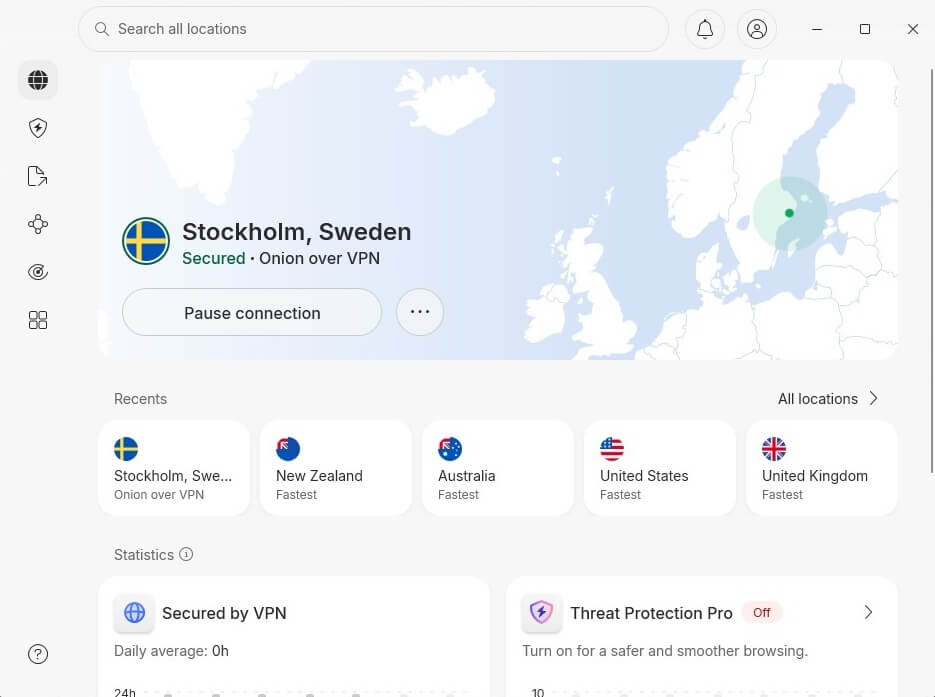The width and height of the screenshot is (935, 697).
Task: Open the three-dots connection options button
Action: pyautogui.click(x=420, y=312)
